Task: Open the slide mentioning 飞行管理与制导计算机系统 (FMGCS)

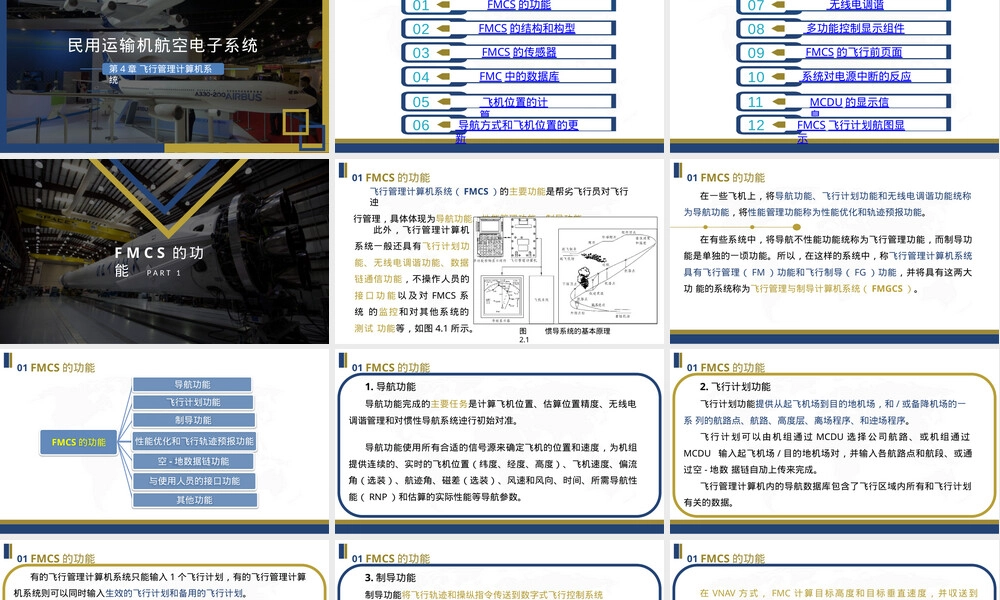Action: 835,251
